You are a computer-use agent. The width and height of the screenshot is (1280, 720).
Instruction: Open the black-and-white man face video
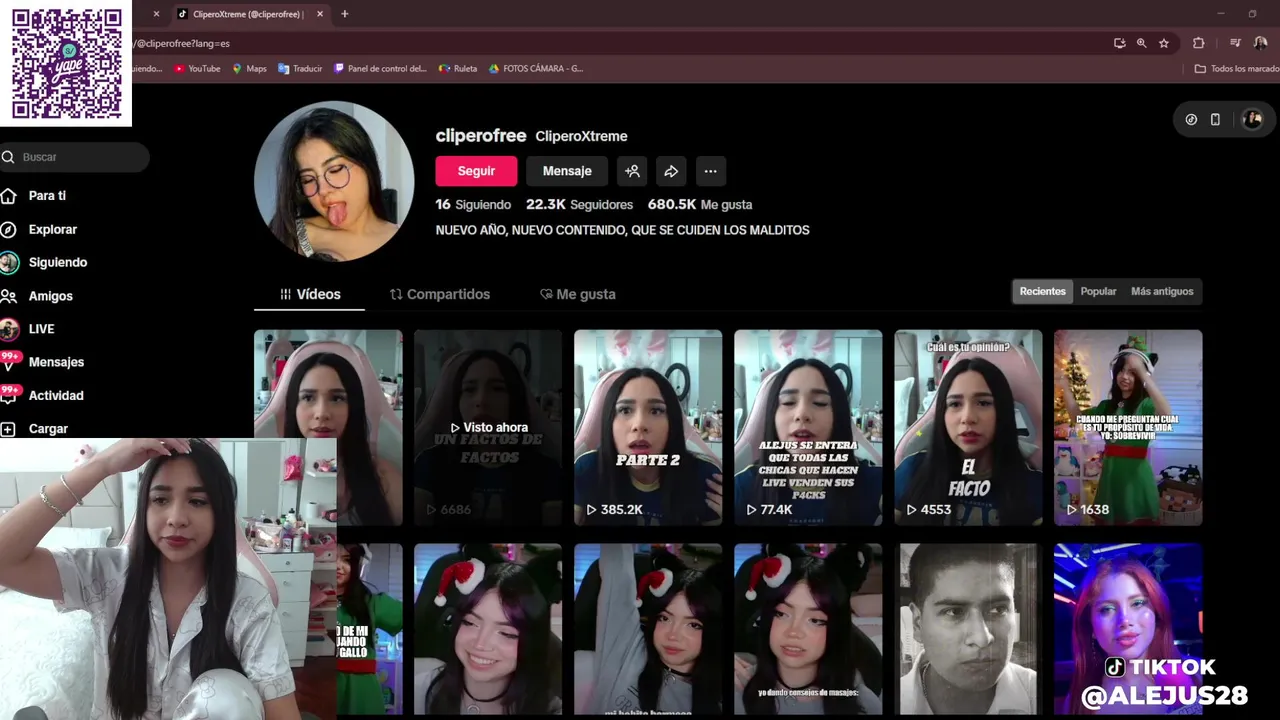(x=968, y=630)
